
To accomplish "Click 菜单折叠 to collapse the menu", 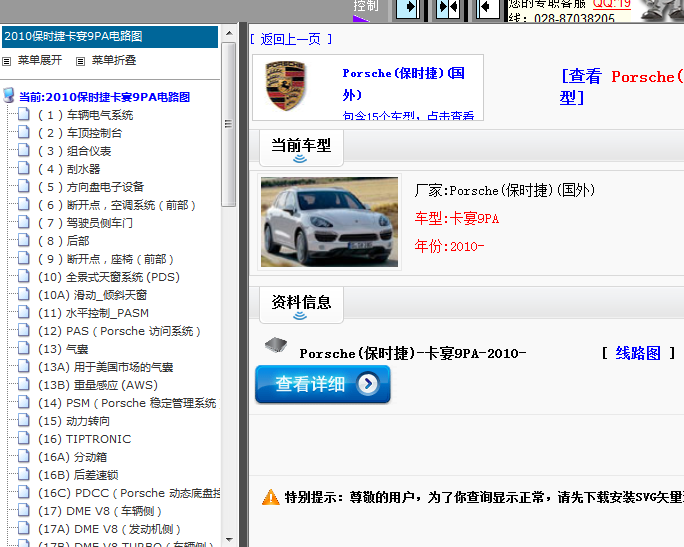I will [x=113, y=60].
